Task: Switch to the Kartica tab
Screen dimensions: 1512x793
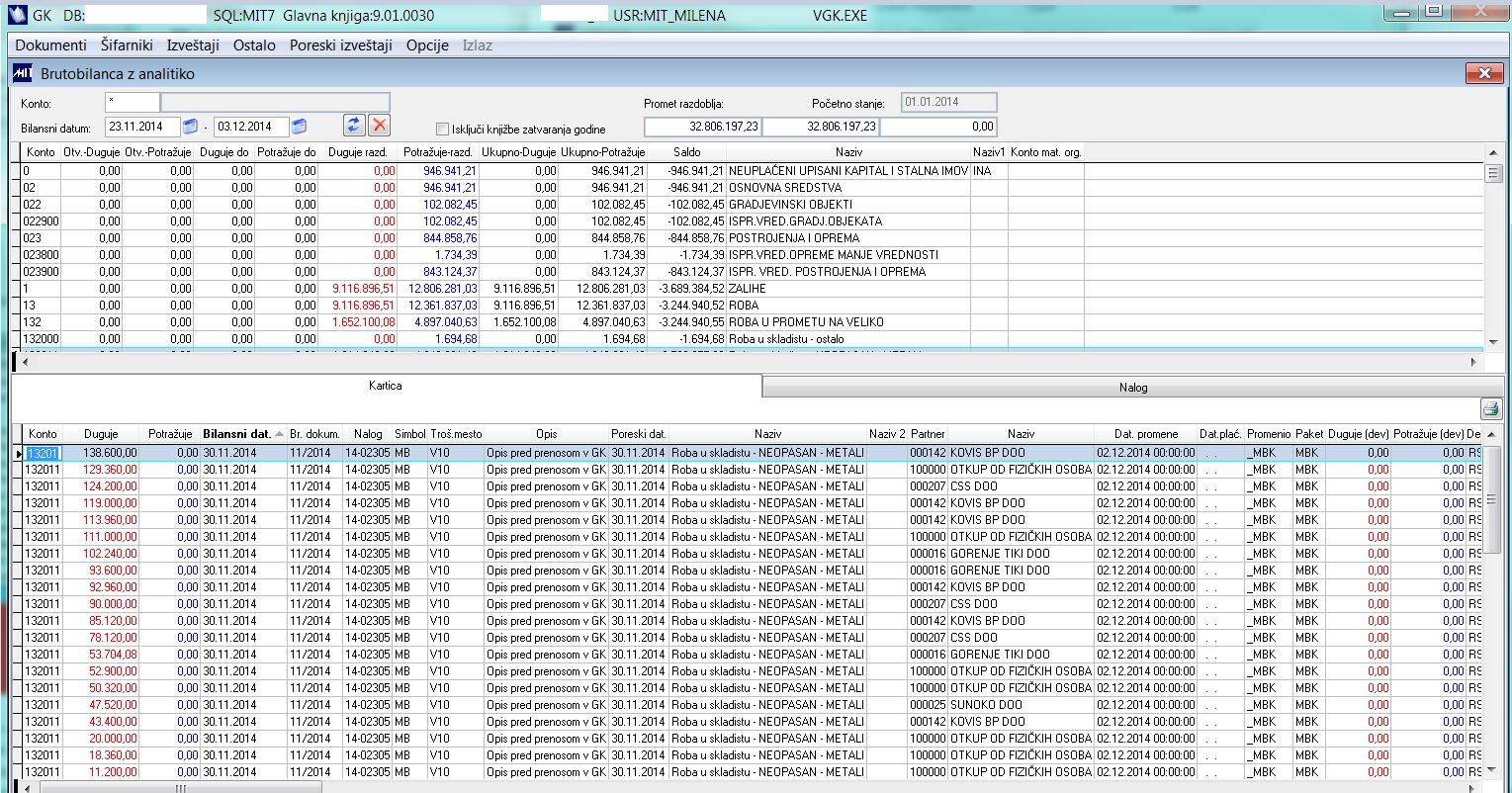Action: pyautogui.click(x=386, y=386)
